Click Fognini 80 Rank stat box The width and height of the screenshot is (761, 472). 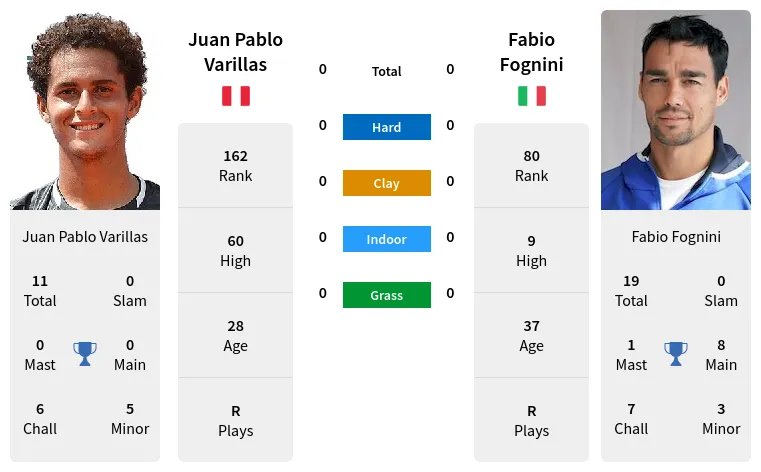tap(532, 165)
